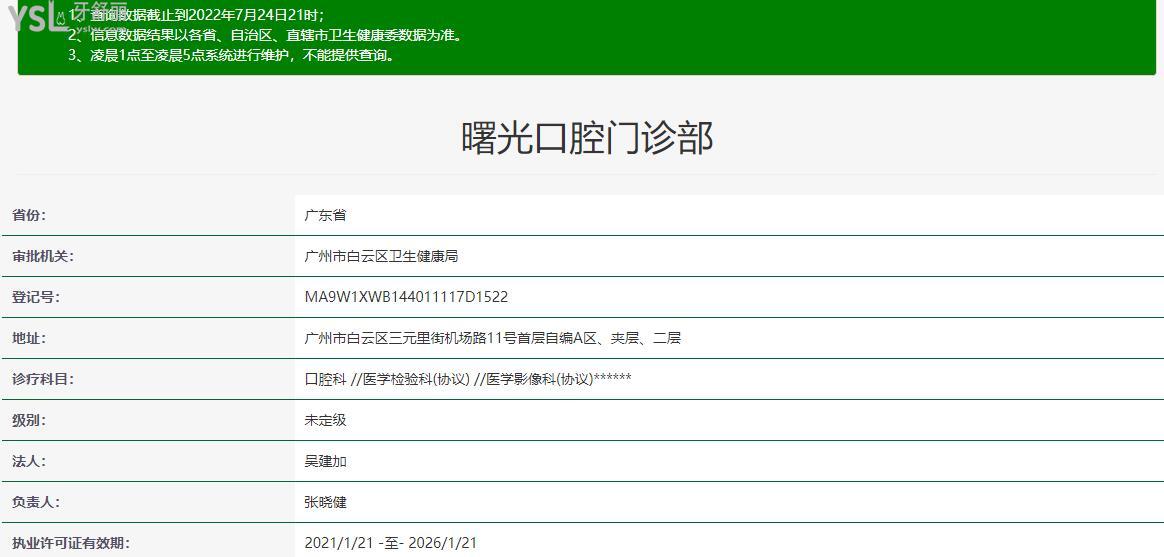Select the 法人 label
Viewport: 1164px width, 557px height.
coord(28,461)
